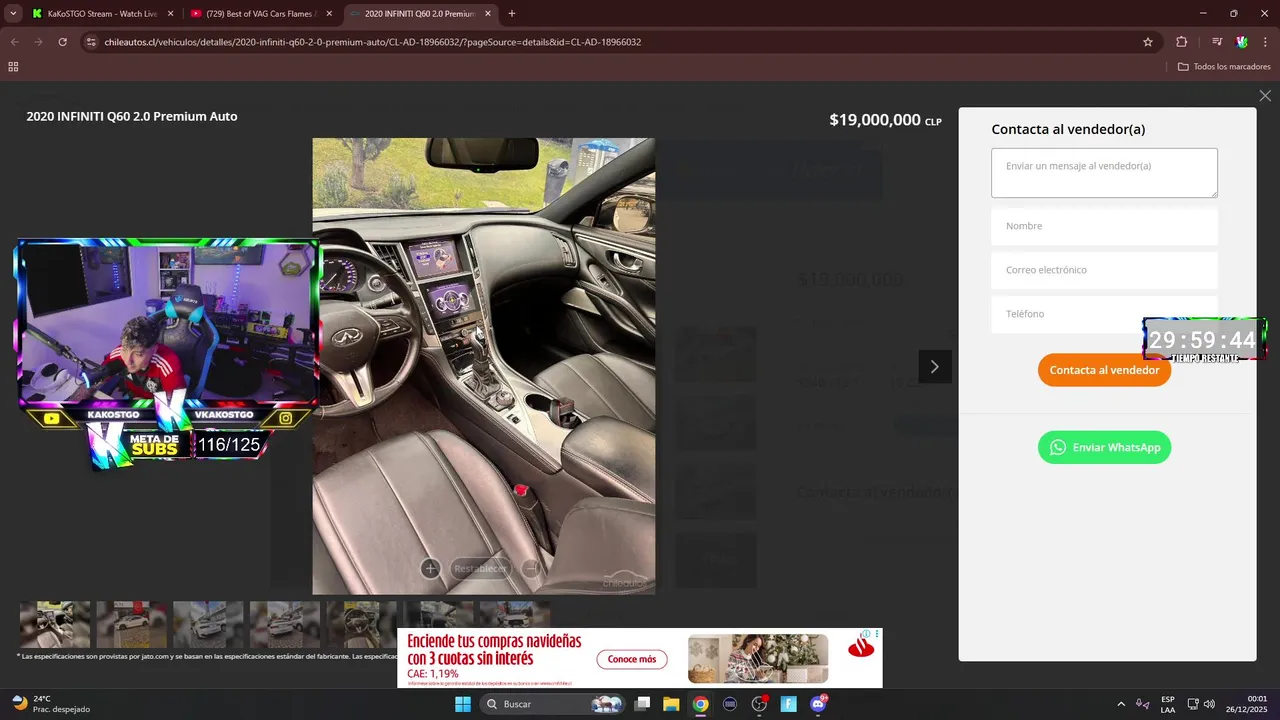This screenshot has height=720, width=1280.
Task: Open the OBS-style app with red badge
Action: tap(760, 704)
